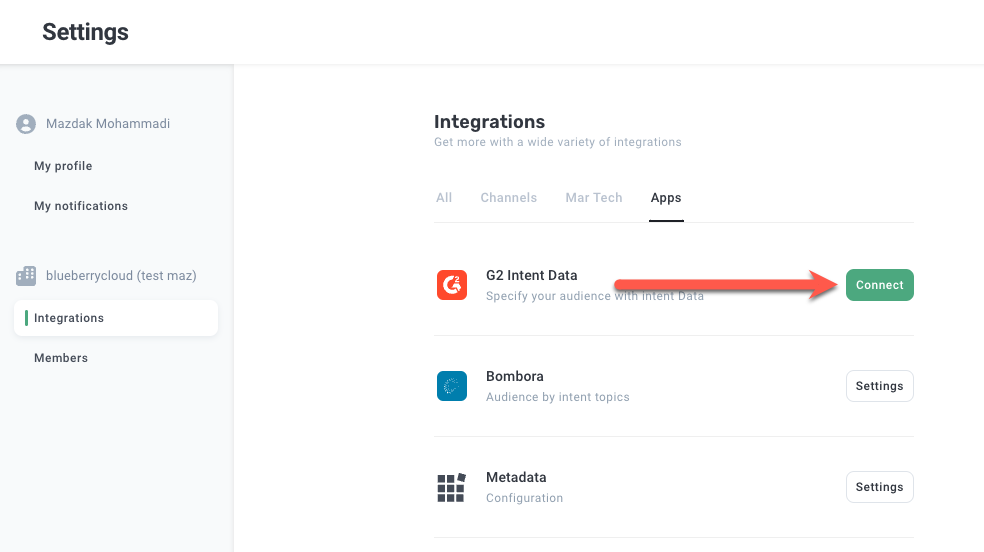Image resolution: width=984 pixels, height=552 pixels.
Task: Click the organization building icon beside blueberrycloud
Action: 26,275
